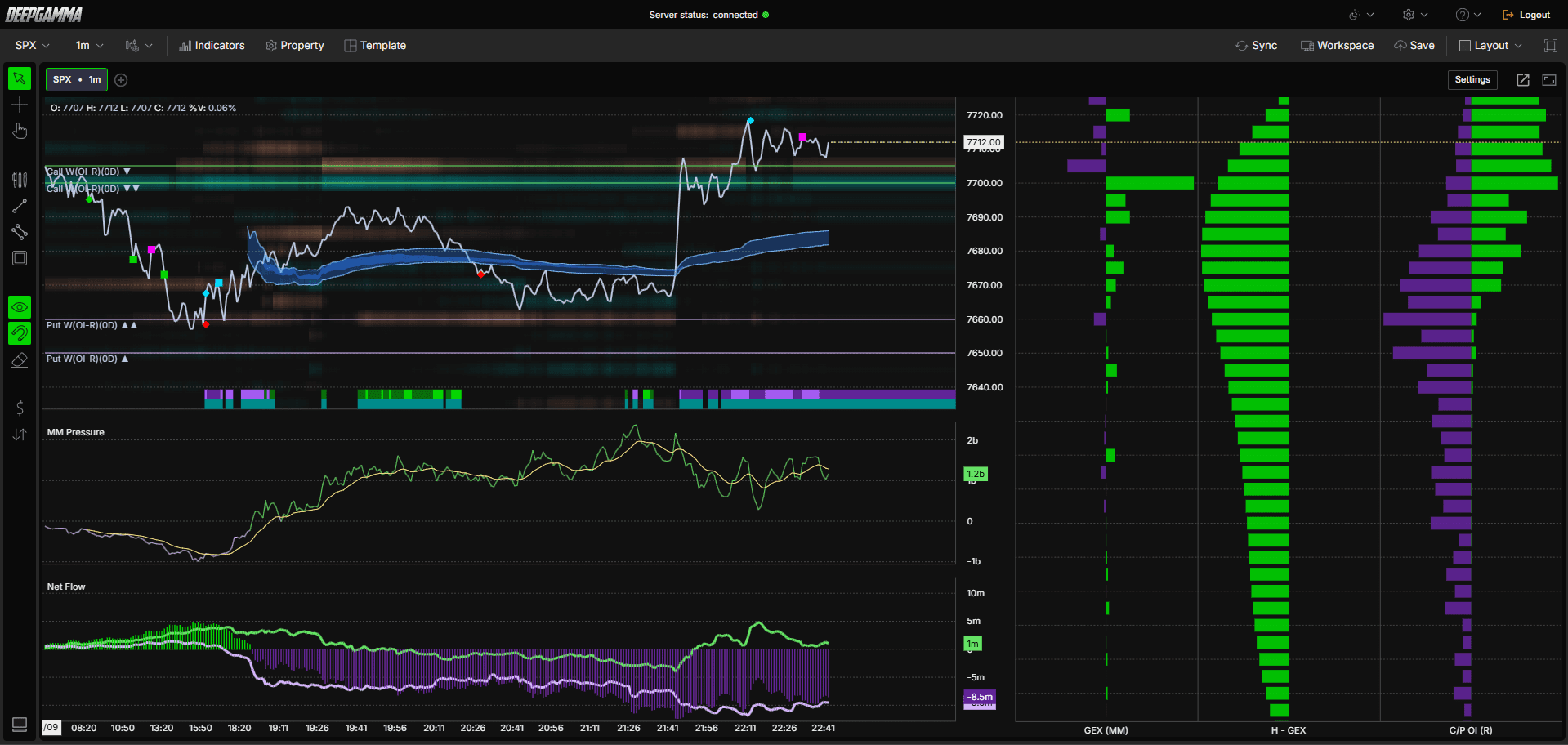
Task: Open the brushes drawing tool group
Action: coord(20,180)
